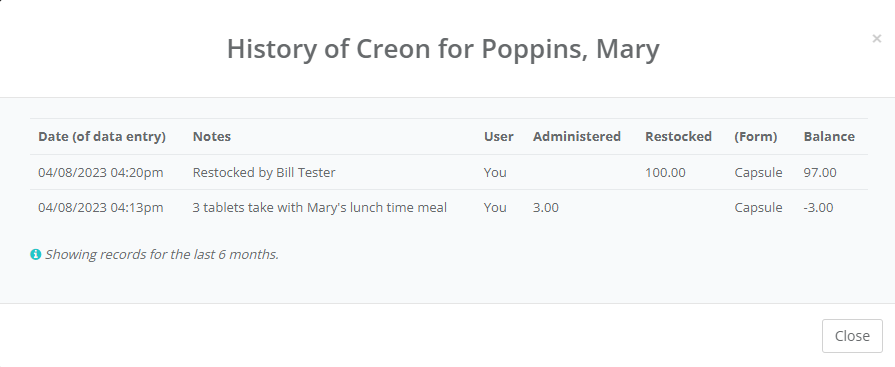Click the Close button

(x=852, y=336)
